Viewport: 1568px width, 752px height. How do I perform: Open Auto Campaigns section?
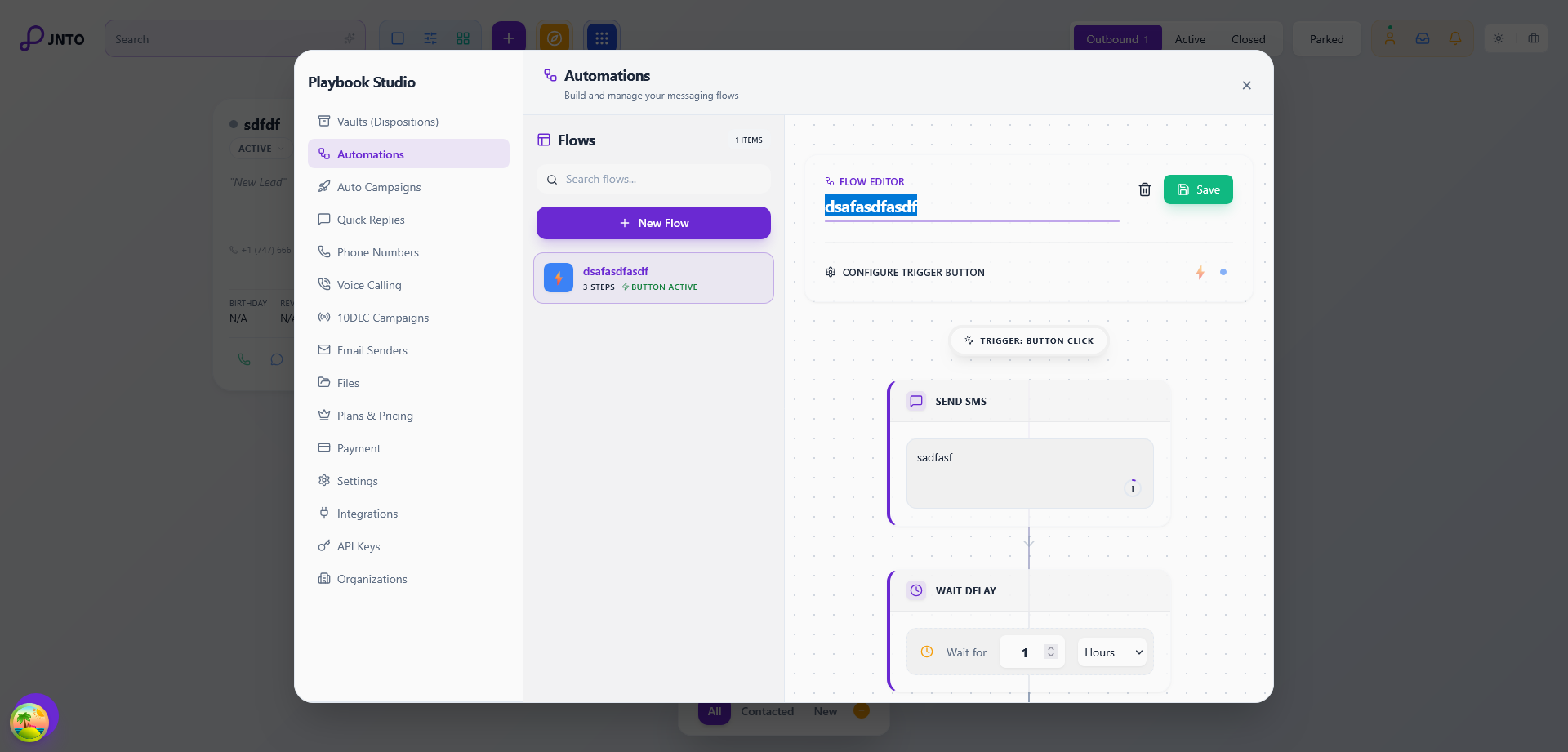[x=408, y=187]
